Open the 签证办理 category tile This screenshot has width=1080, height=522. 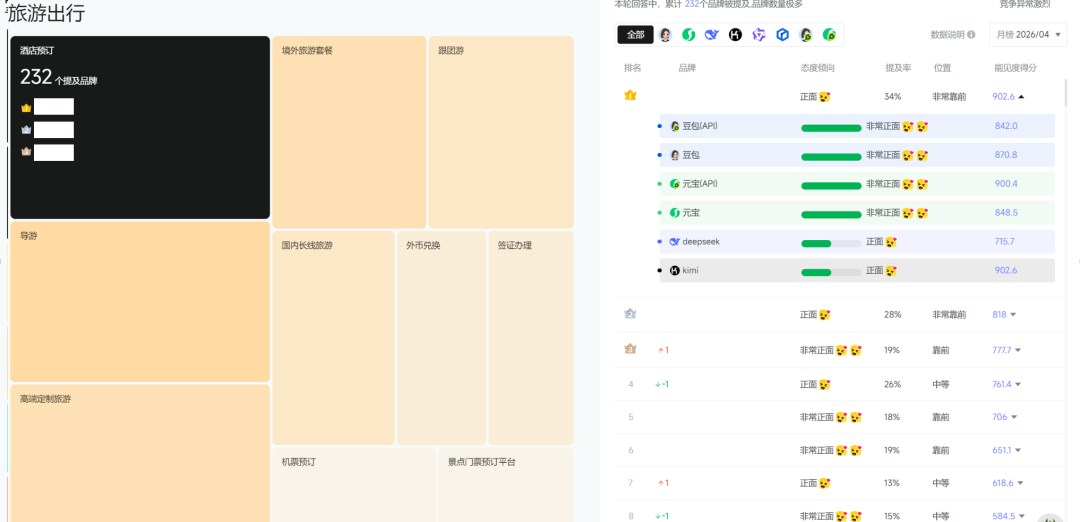tap(531, 338)
